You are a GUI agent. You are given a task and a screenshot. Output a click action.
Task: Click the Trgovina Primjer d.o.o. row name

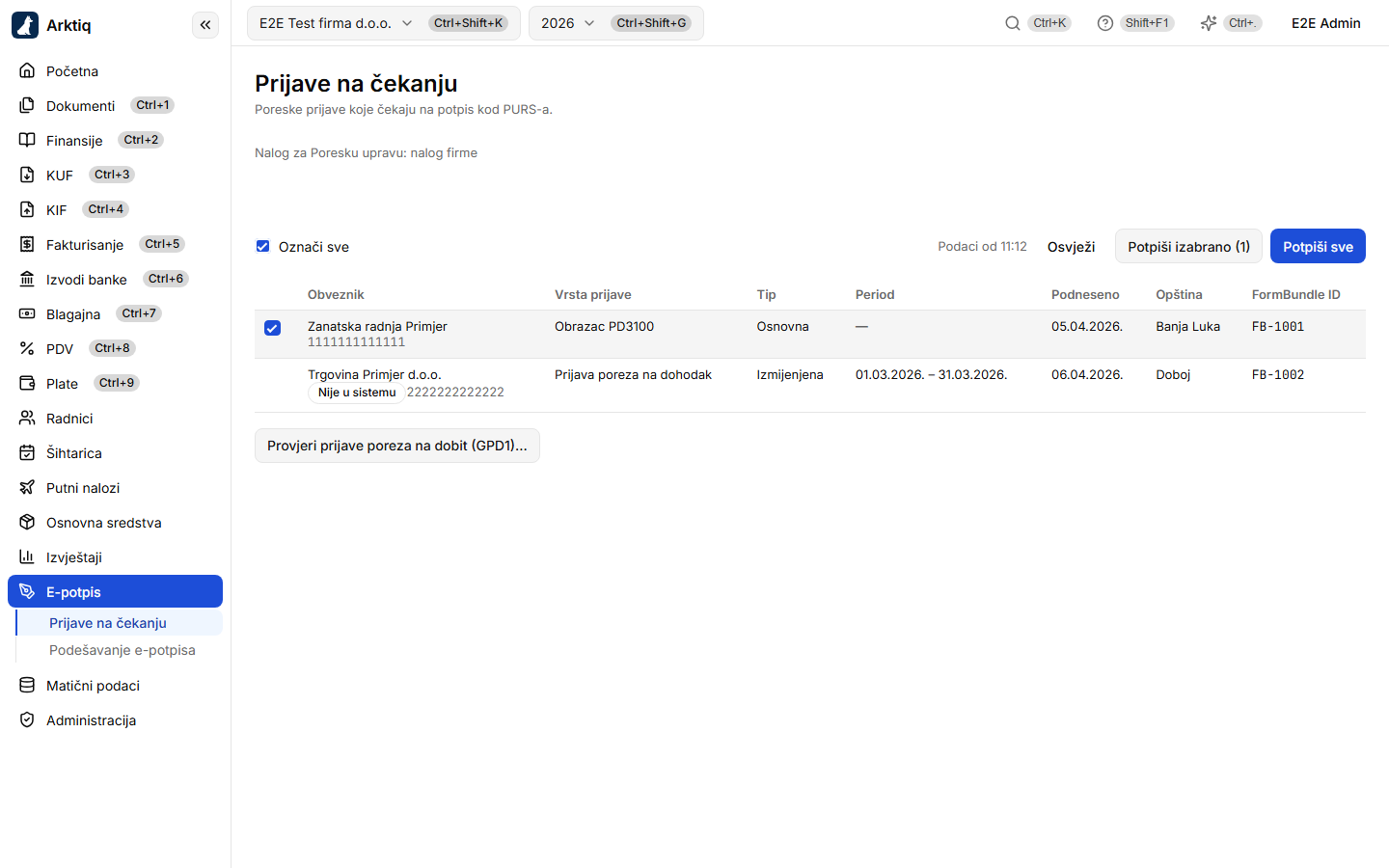coord(374,374)
